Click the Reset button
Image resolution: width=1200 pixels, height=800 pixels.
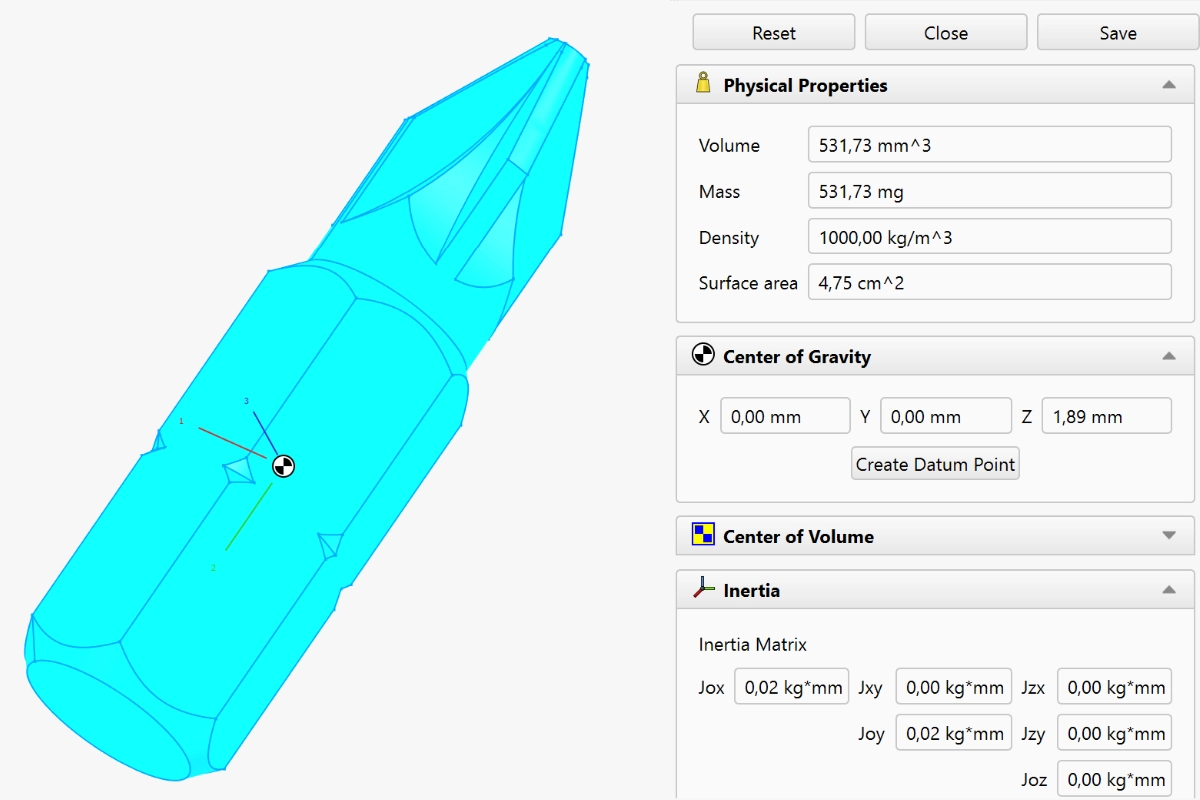coord(774,33)
